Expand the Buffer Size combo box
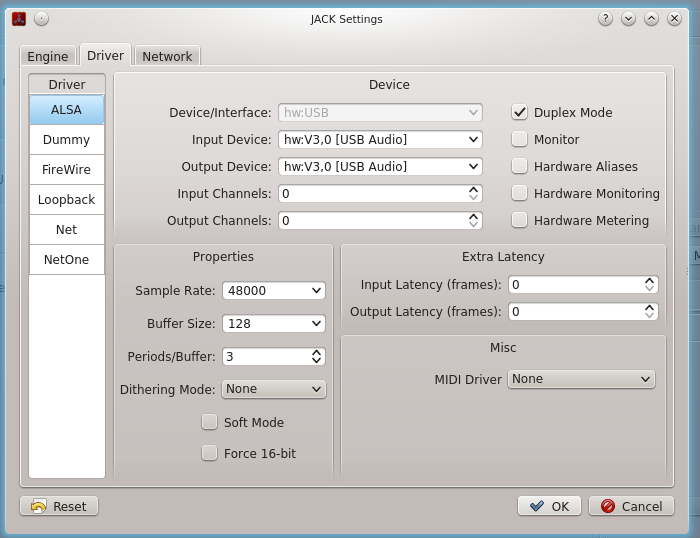Screen dimensions: 700x538 [x=274, y=324]
